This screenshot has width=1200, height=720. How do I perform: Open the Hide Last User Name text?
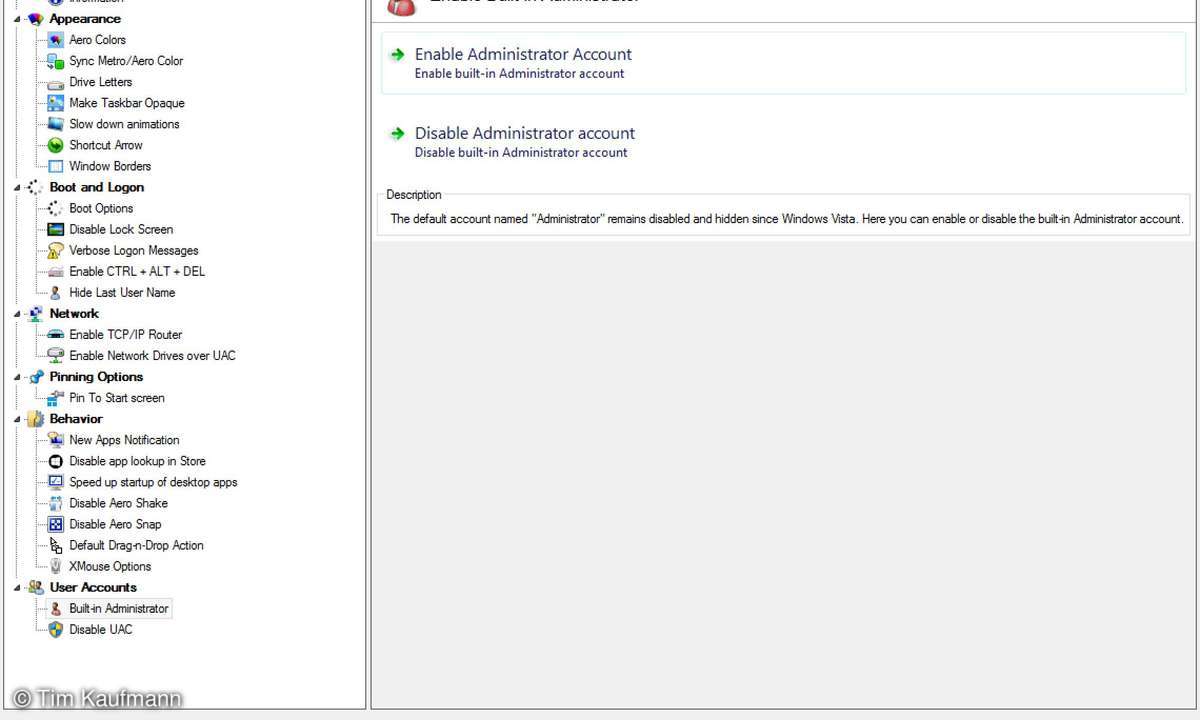(x=122, y=292)
